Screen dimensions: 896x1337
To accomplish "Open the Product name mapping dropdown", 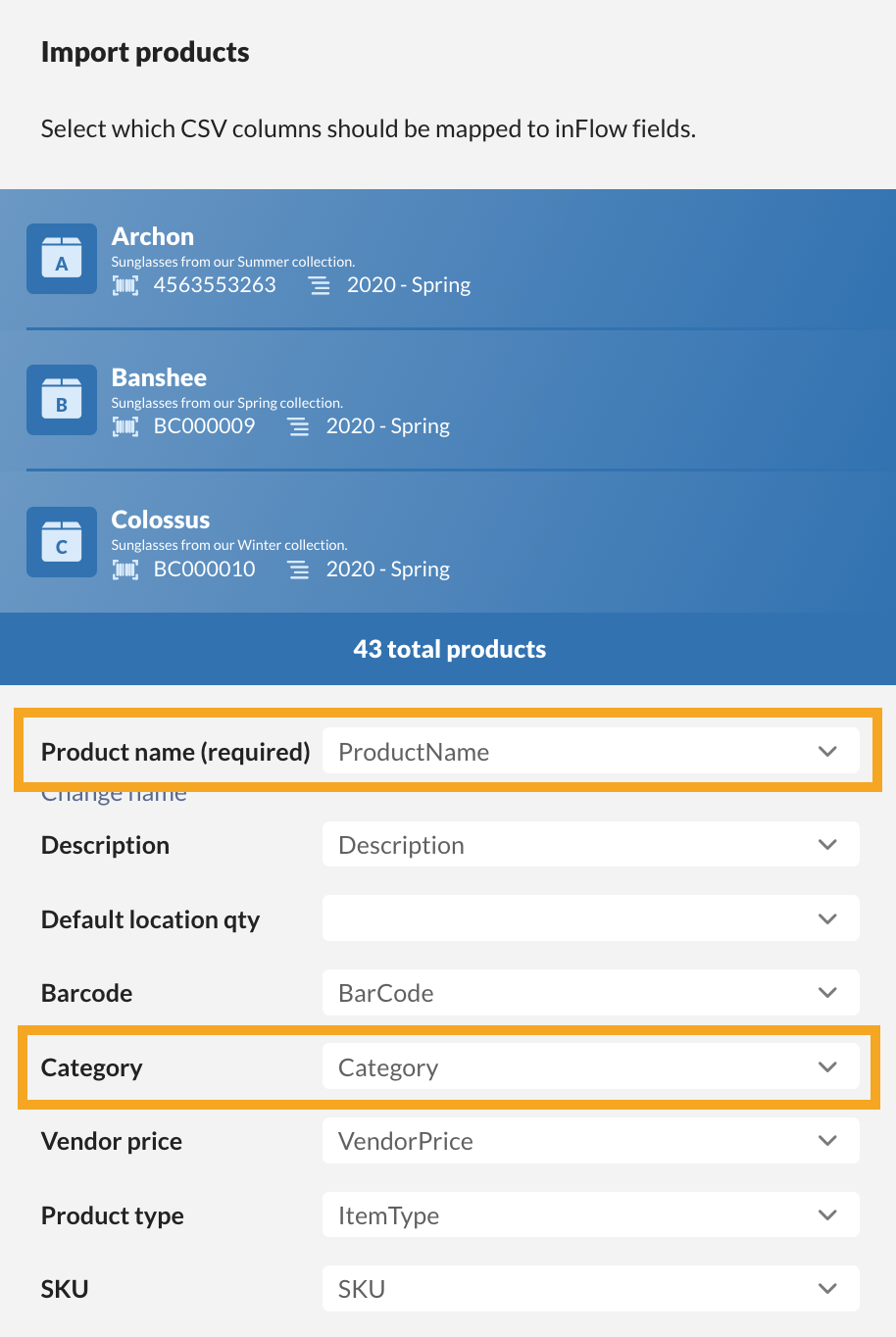I will (590, 752).
